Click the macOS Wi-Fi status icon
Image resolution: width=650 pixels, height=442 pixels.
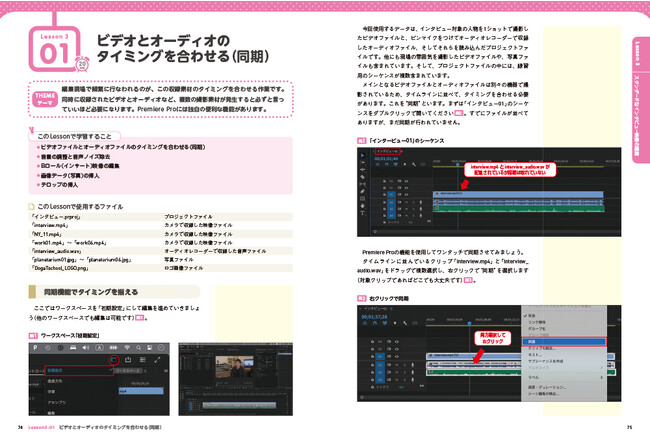point(127,348)
